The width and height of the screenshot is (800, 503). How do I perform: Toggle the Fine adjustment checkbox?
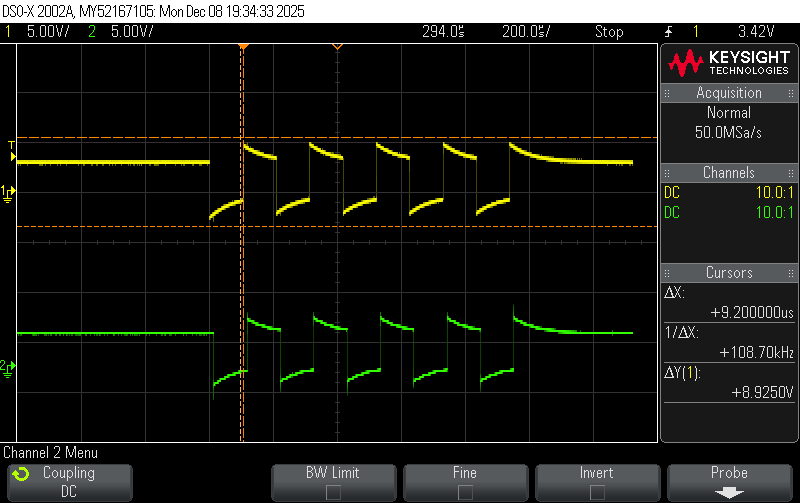pyautogui.click(x=465, y=491)
